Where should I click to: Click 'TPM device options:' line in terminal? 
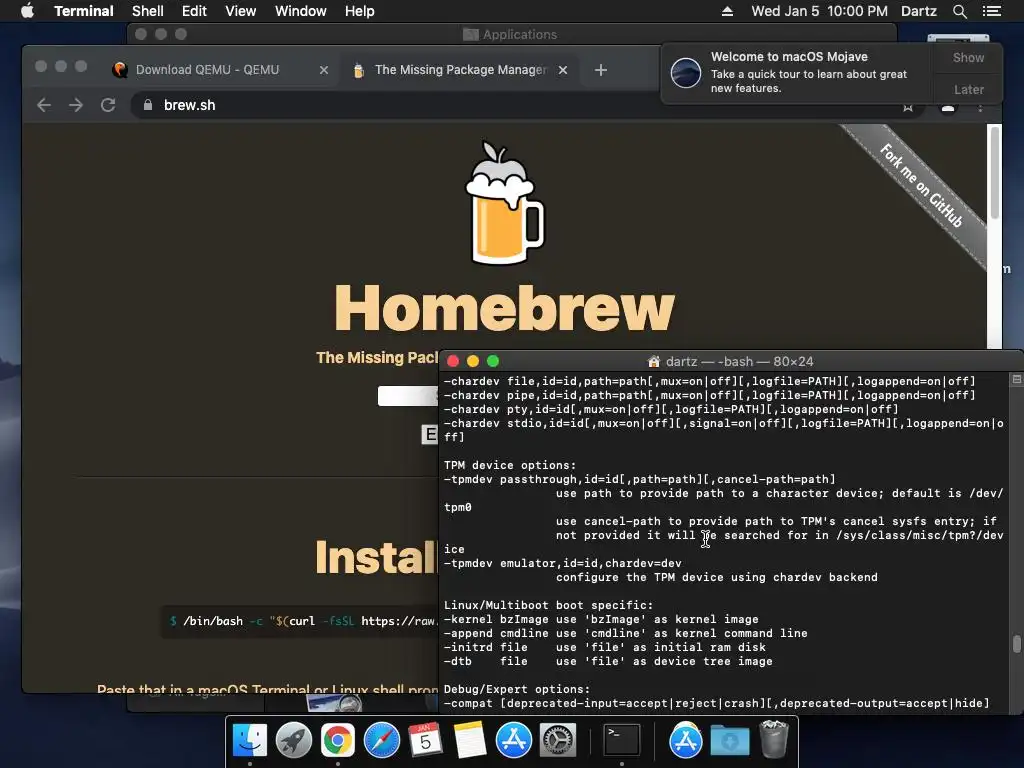pos(510,465)
